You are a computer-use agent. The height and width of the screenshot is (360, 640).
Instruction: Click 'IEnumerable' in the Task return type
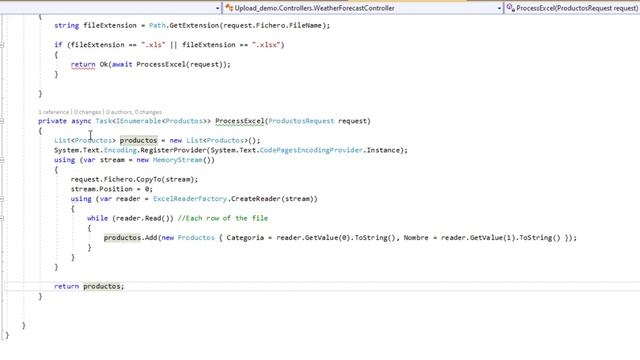138,121
